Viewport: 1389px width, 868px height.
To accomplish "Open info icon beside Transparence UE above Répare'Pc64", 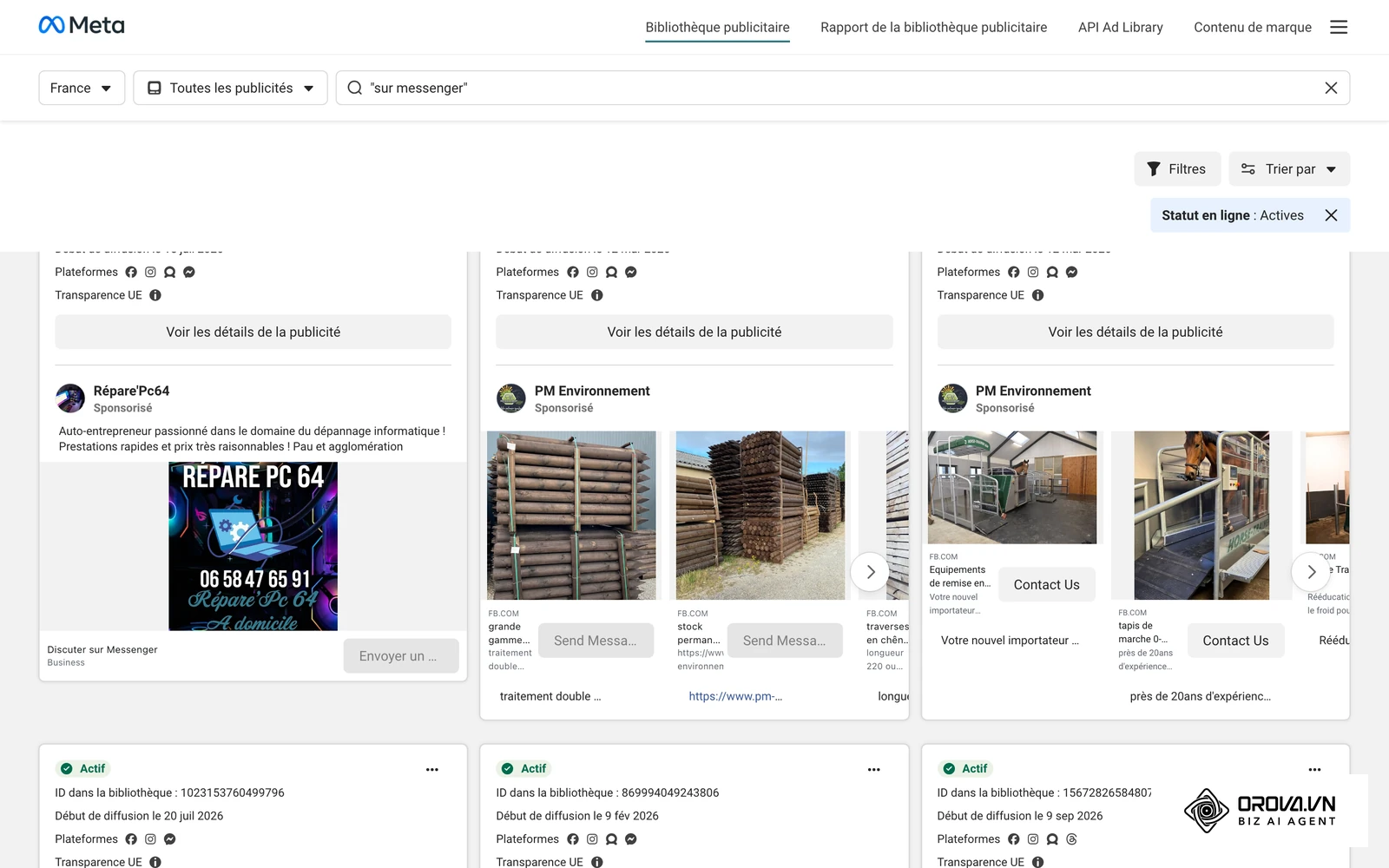I will coord(155,295).
